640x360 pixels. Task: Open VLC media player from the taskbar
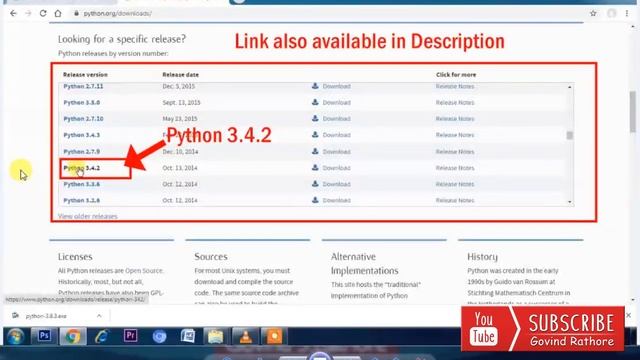point(245,336)
